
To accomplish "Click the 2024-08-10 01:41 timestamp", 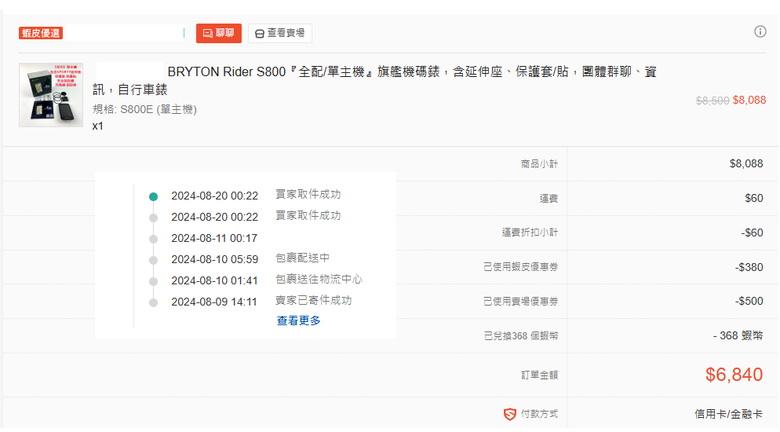I will pyautogui.click(x=214, y=281).
